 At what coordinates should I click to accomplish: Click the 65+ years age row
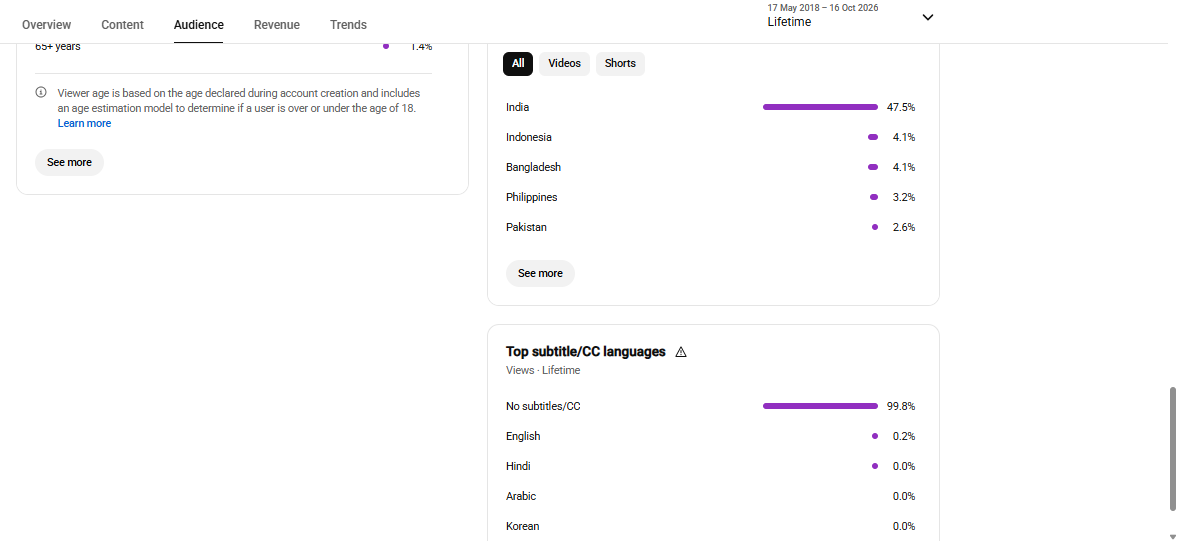(233, 46)
